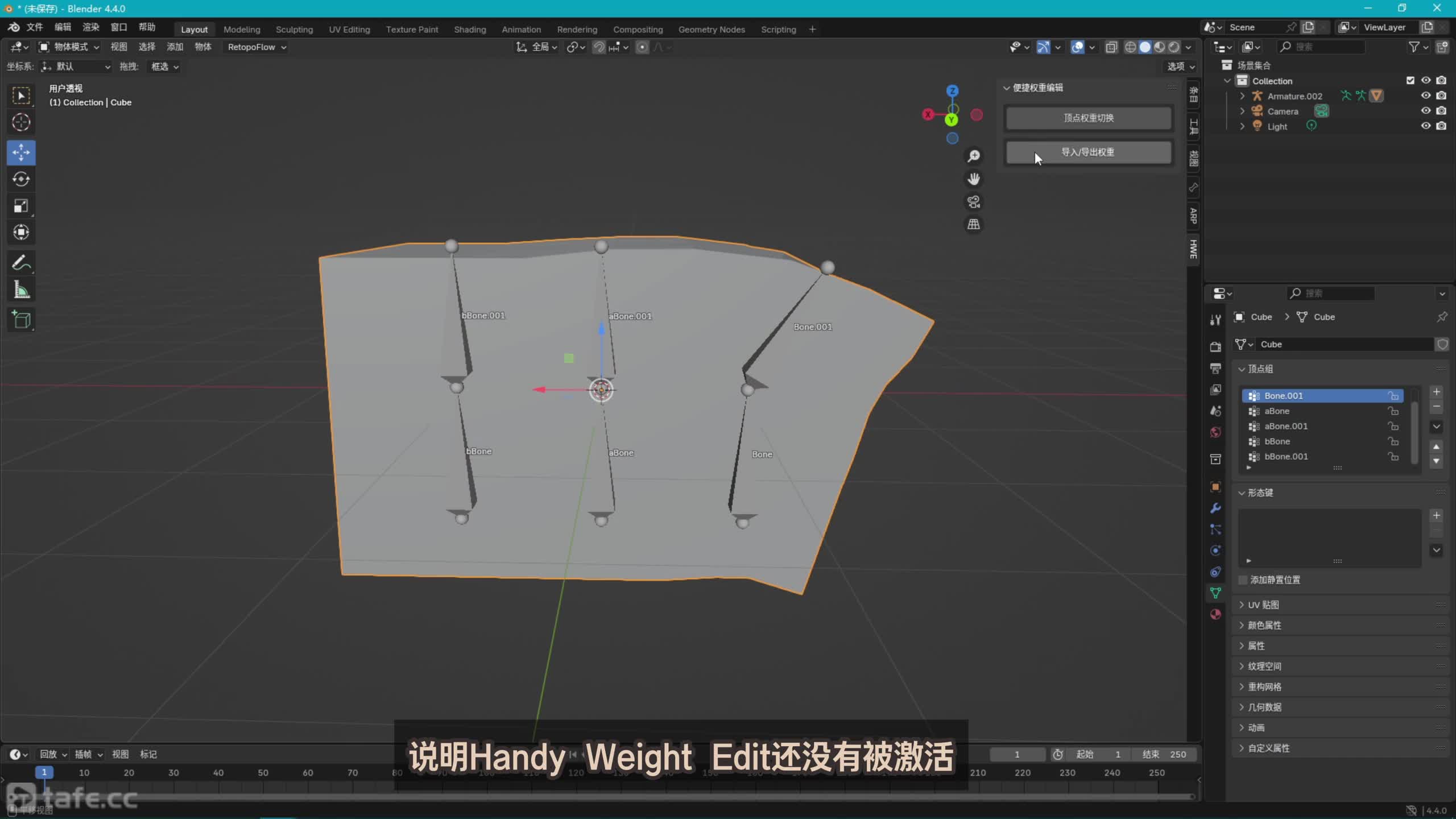The height and width of the screenshot is (819, 1456).
Task: Switch to the Sculpting workspace tab
Action: pyautogui.click(x=294, y=29)
